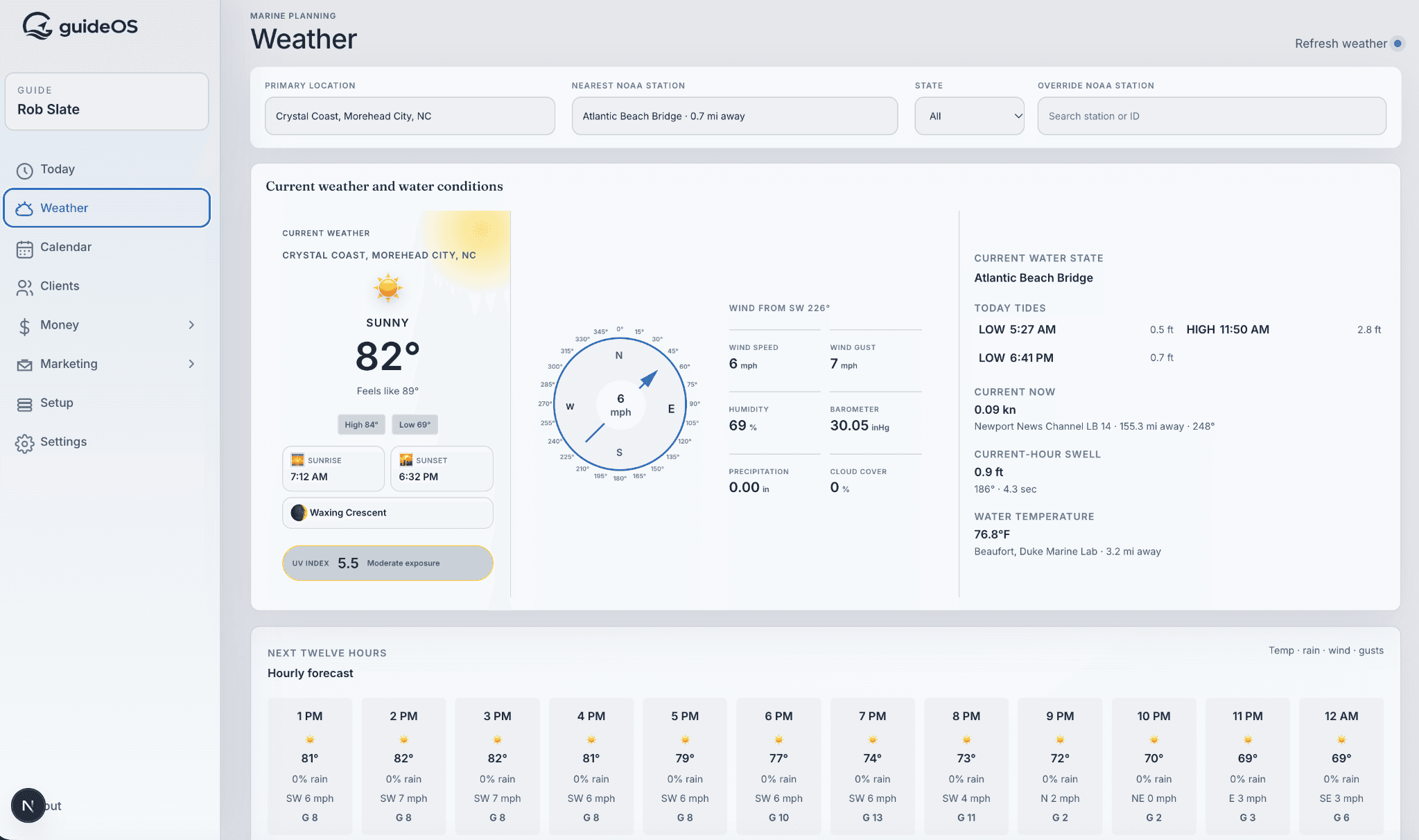The image size is (1419, 840).
Task: Open the Today page
Action: point(107,170)
